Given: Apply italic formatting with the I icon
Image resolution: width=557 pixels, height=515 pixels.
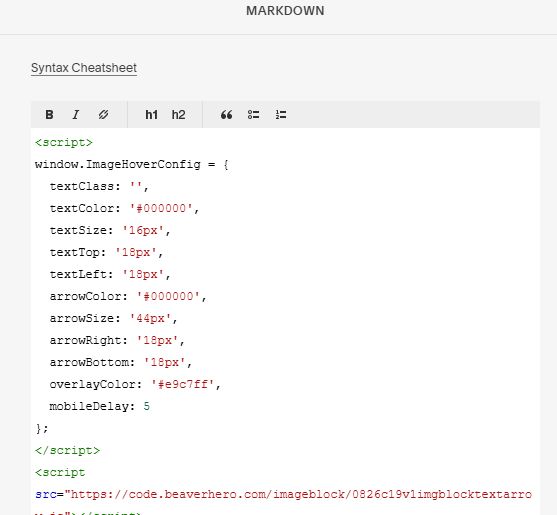Looking at the screenshot, I should 76,115.
